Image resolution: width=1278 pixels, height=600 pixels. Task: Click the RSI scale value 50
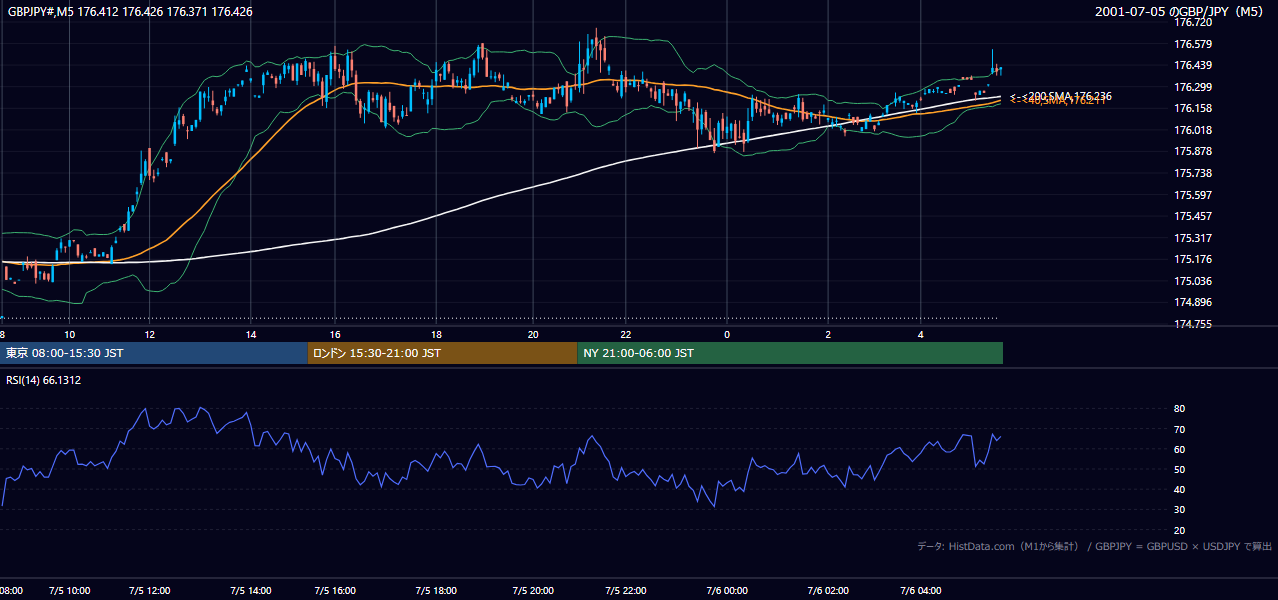click(1179, 469)
